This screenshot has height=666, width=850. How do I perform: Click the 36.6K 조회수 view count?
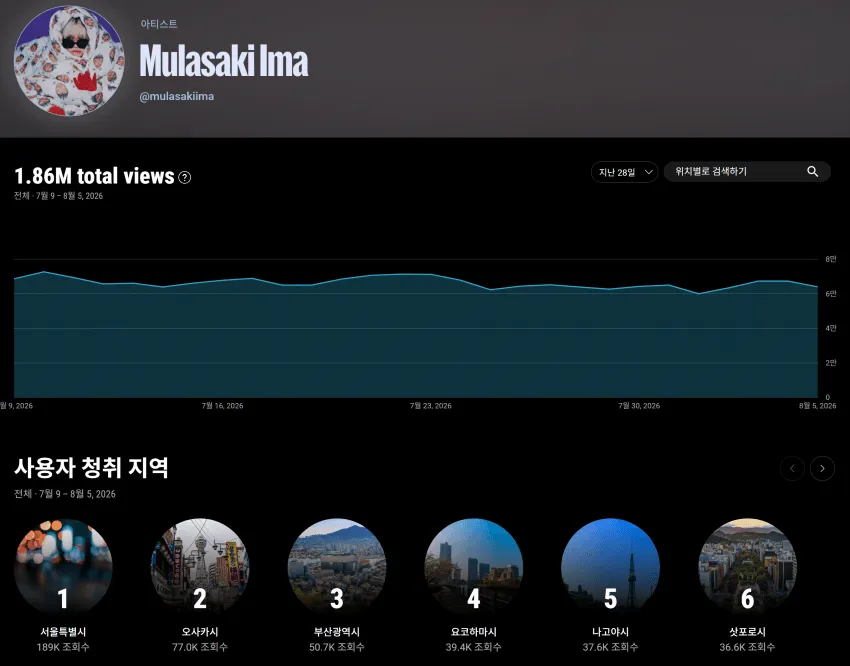tap(747, 647)
